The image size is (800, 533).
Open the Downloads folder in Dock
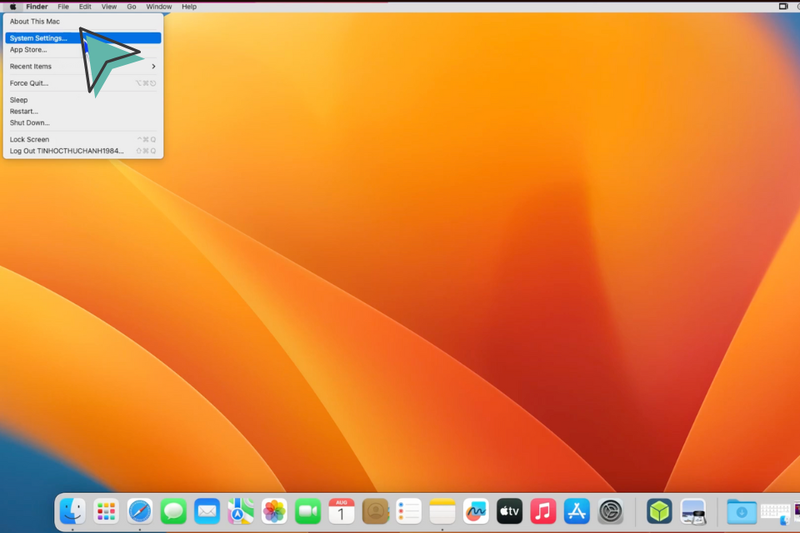click(741, 511)
